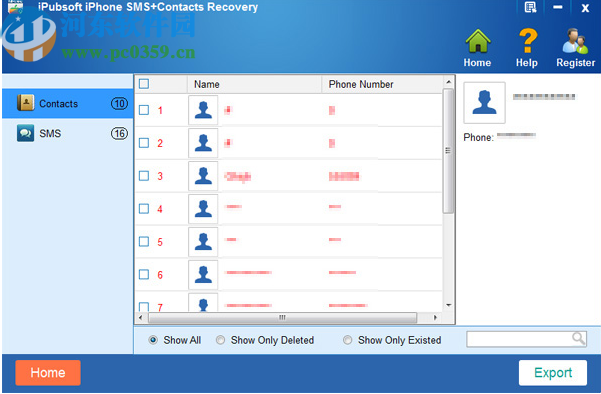The width and height of the screenshot is (601, 394).
Task: Click the Export button
Action: coord(553,373)
